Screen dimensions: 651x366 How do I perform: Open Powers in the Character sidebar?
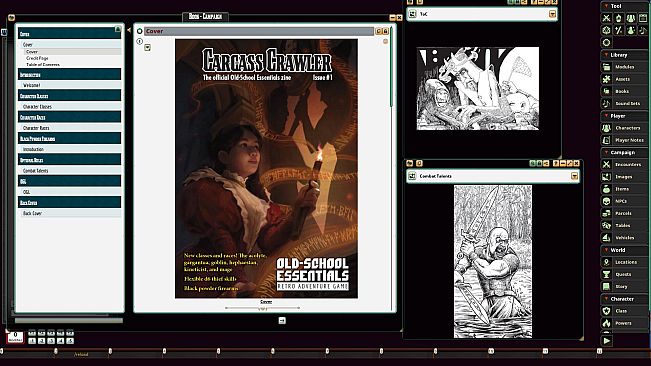624,323
